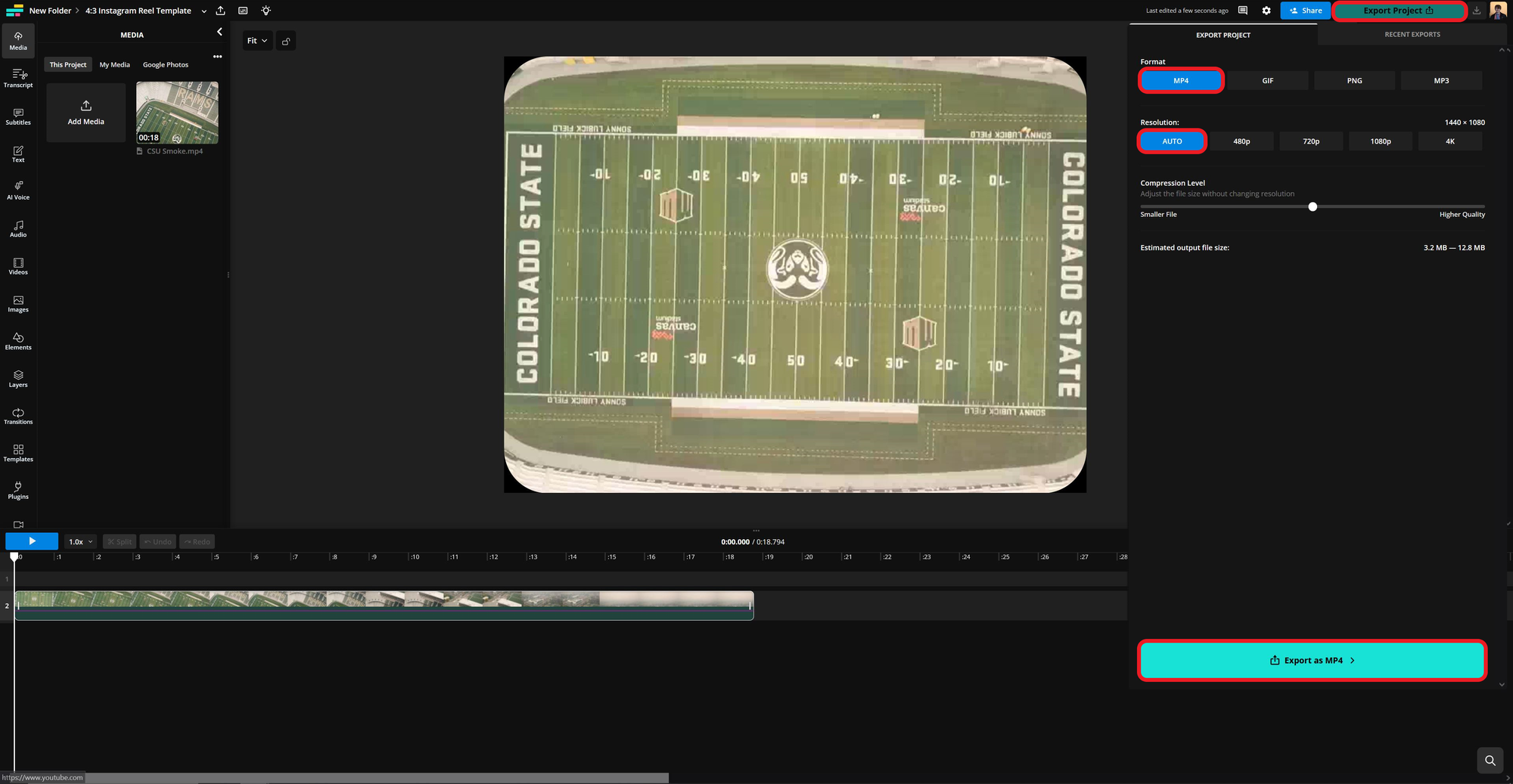
Task: Click the Export Project button
Action: click(x=1398, y=11)
